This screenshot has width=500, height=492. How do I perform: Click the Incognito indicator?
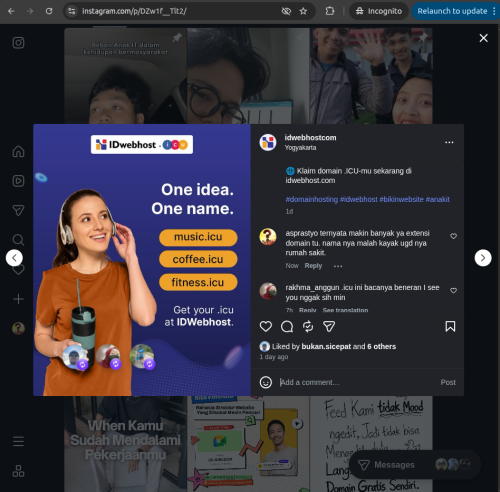tap(379, 11)
